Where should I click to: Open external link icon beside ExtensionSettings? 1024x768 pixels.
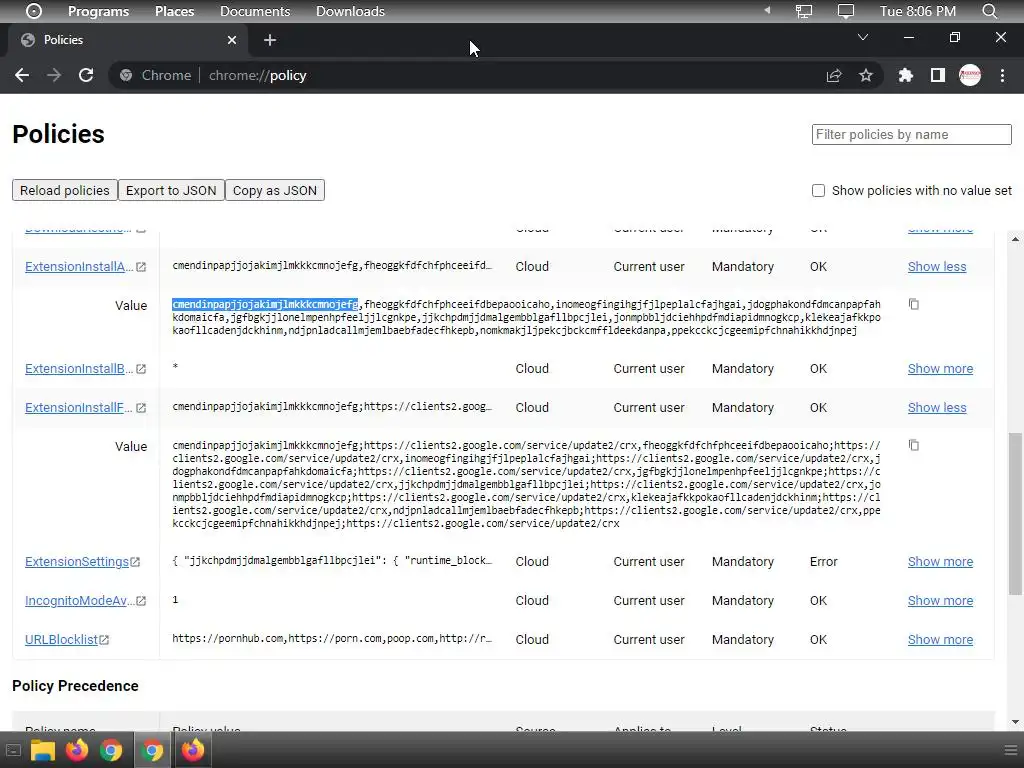pyautogui.click(x=135, y=562)
